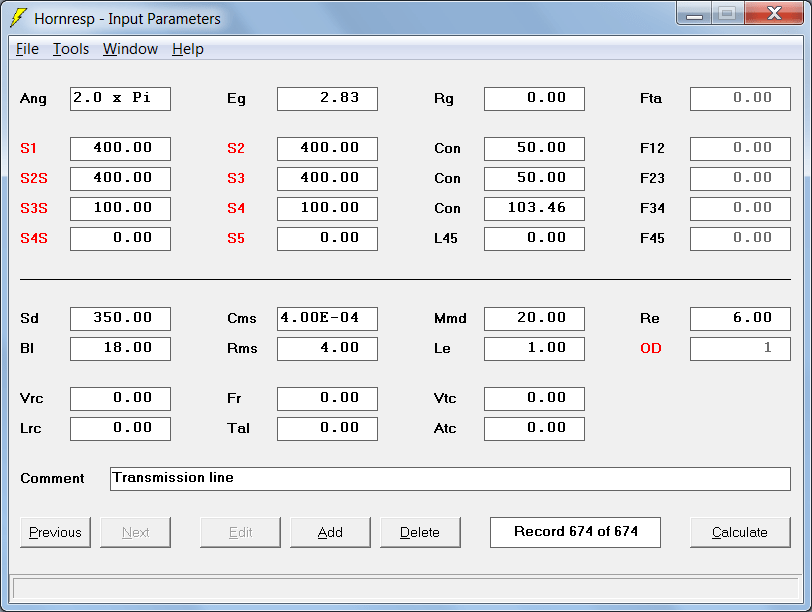Viewport: 812px width, 612px height.
Task: Click the Vtc input field
Action: coord(534,399)
